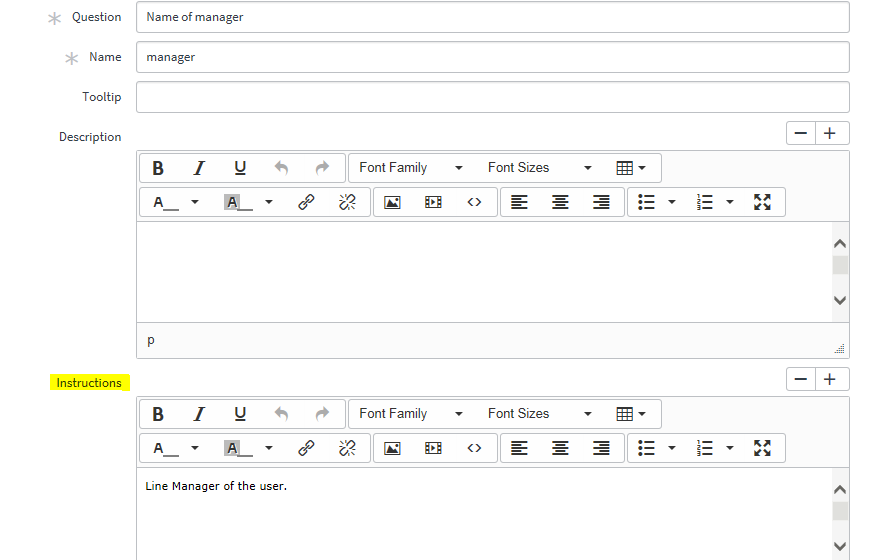
Task: Insert link in Description editor
Action: [x=306, y=202]
